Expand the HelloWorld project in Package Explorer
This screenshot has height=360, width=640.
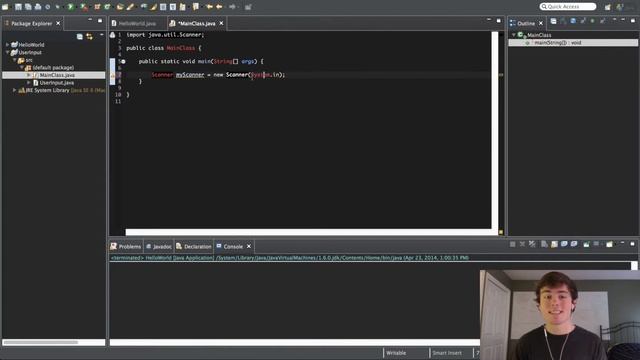tap(7, 44)
